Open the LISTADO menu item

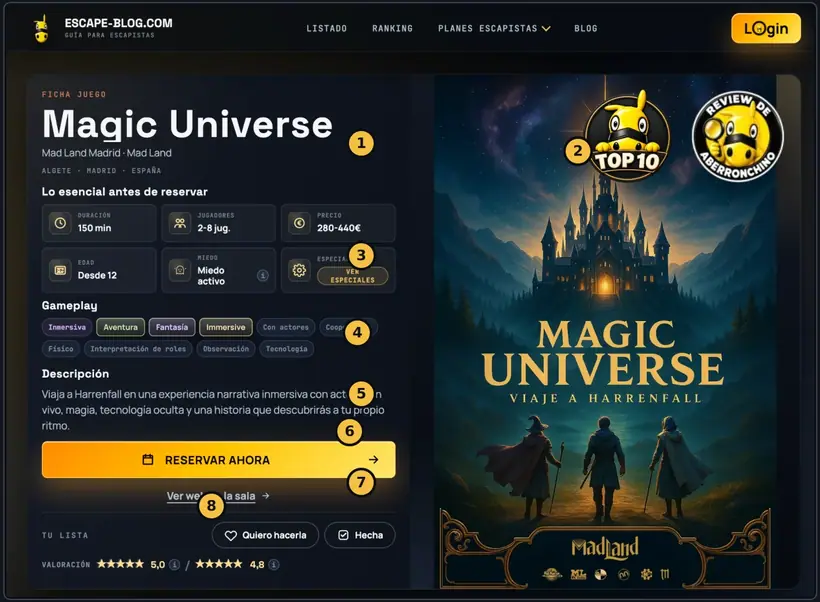(326, 28)
